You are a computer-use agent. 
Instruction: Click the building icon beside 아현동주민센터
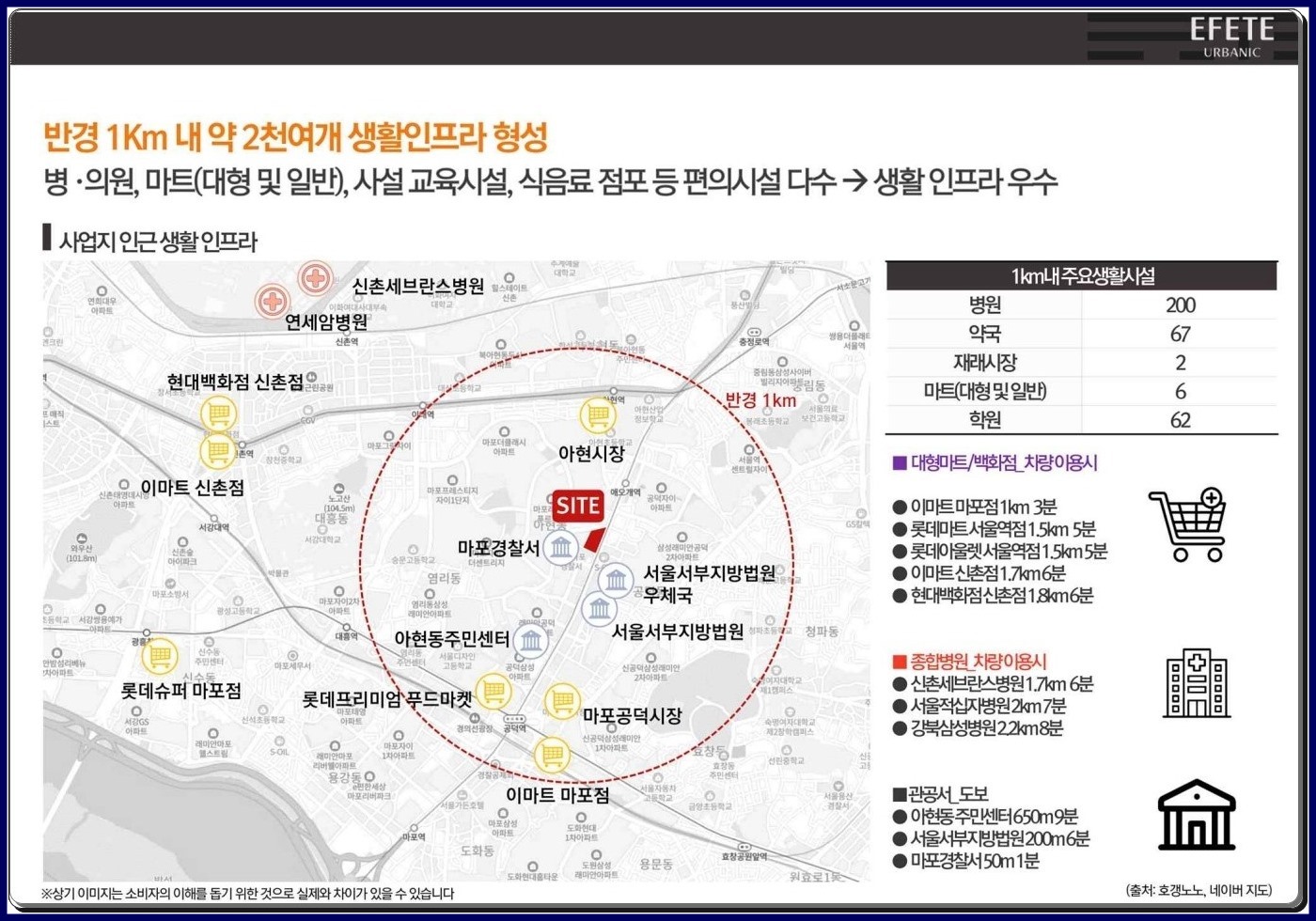click(x=531, y=642)
